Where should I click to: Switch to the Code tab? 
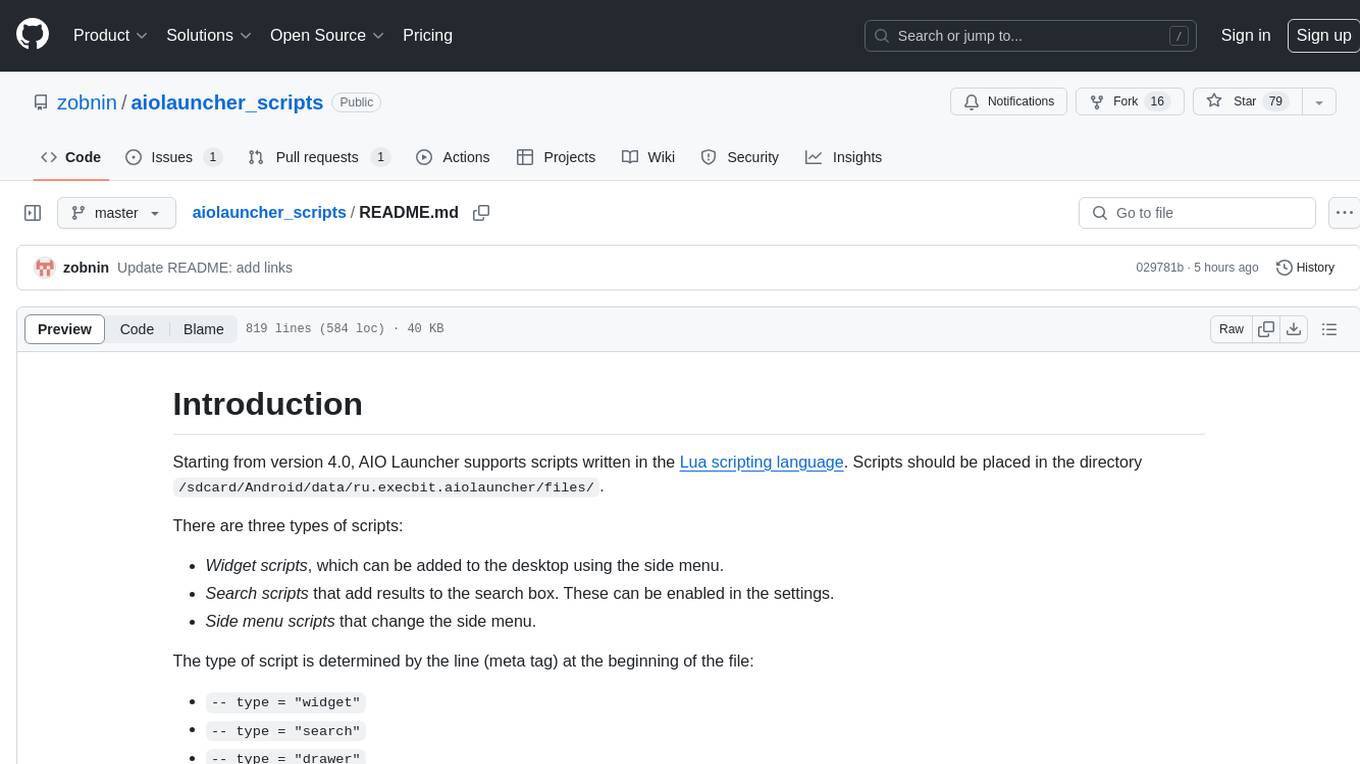click(70, 157)
